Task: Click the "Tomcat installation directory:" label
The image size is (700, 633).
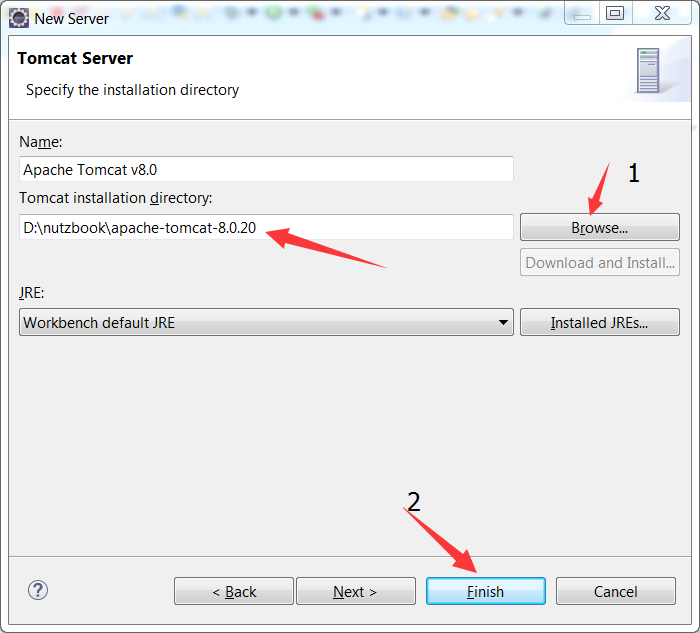Action: 116,198
